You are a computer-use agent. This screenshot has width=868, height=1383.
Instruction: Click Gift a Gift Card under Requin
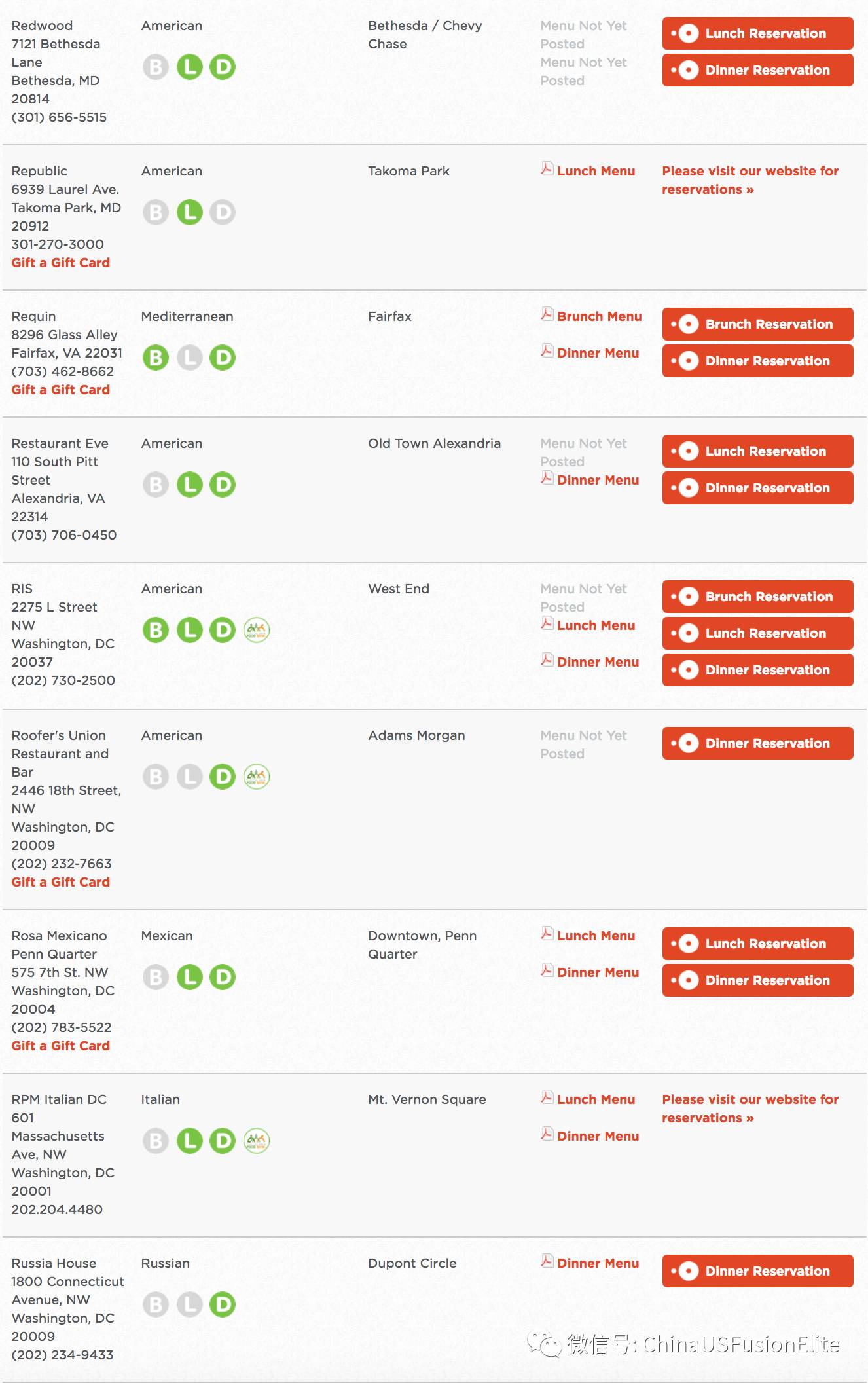point(60,390)
